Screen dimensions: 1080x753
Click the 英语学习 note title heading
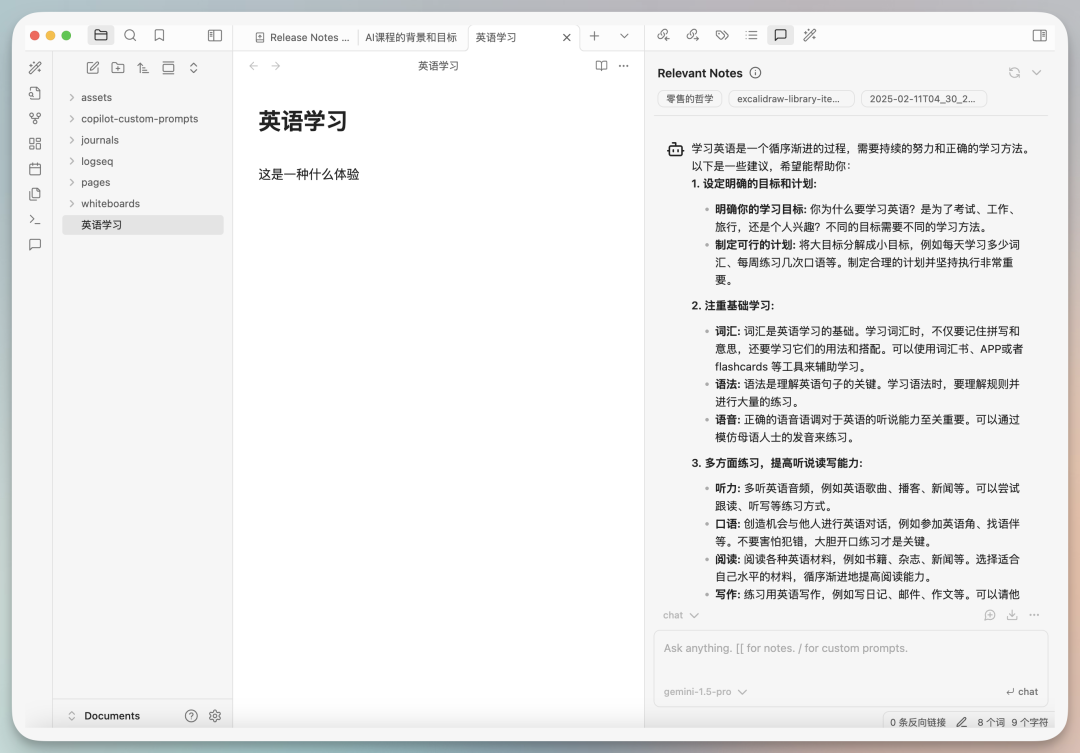(303, 121)
